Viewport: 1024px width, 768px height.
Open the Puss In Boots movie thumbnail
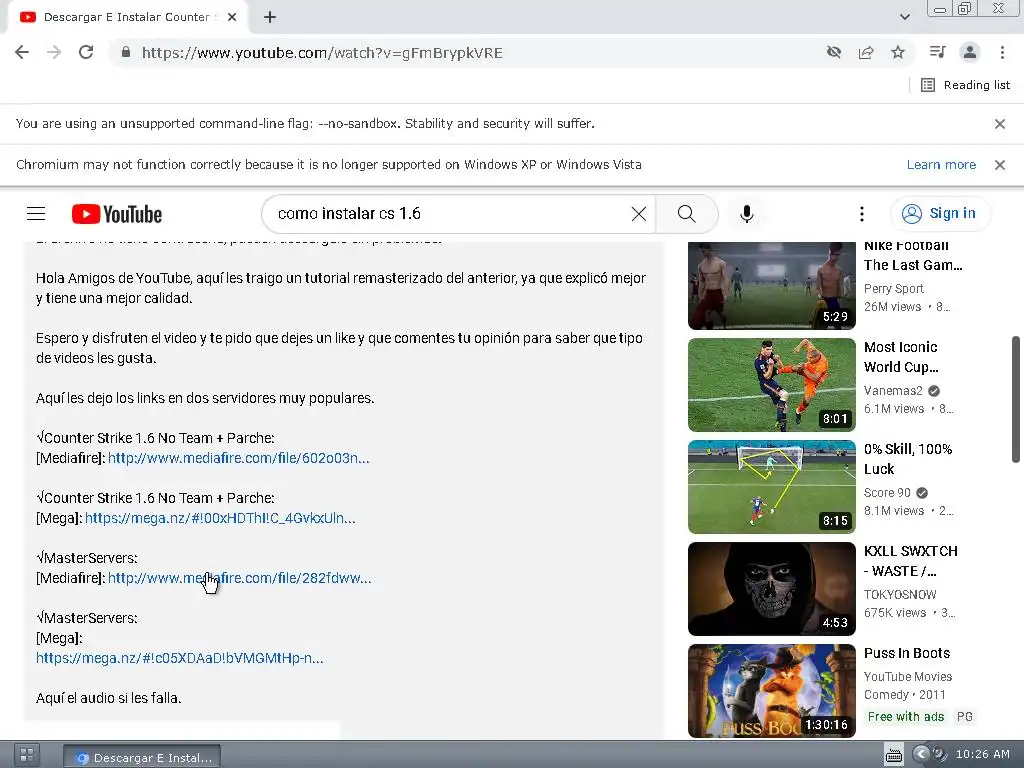[771, 690]
